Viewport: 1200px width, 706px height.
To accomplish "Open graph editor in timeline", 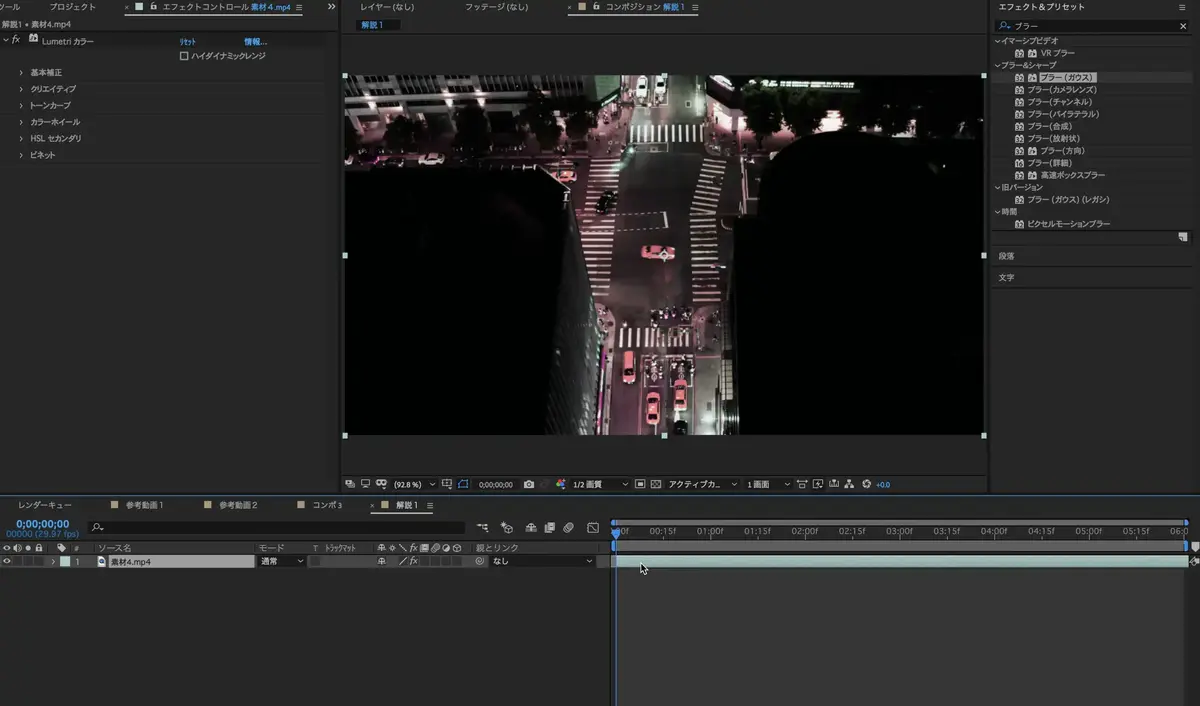I will [593, 527].
